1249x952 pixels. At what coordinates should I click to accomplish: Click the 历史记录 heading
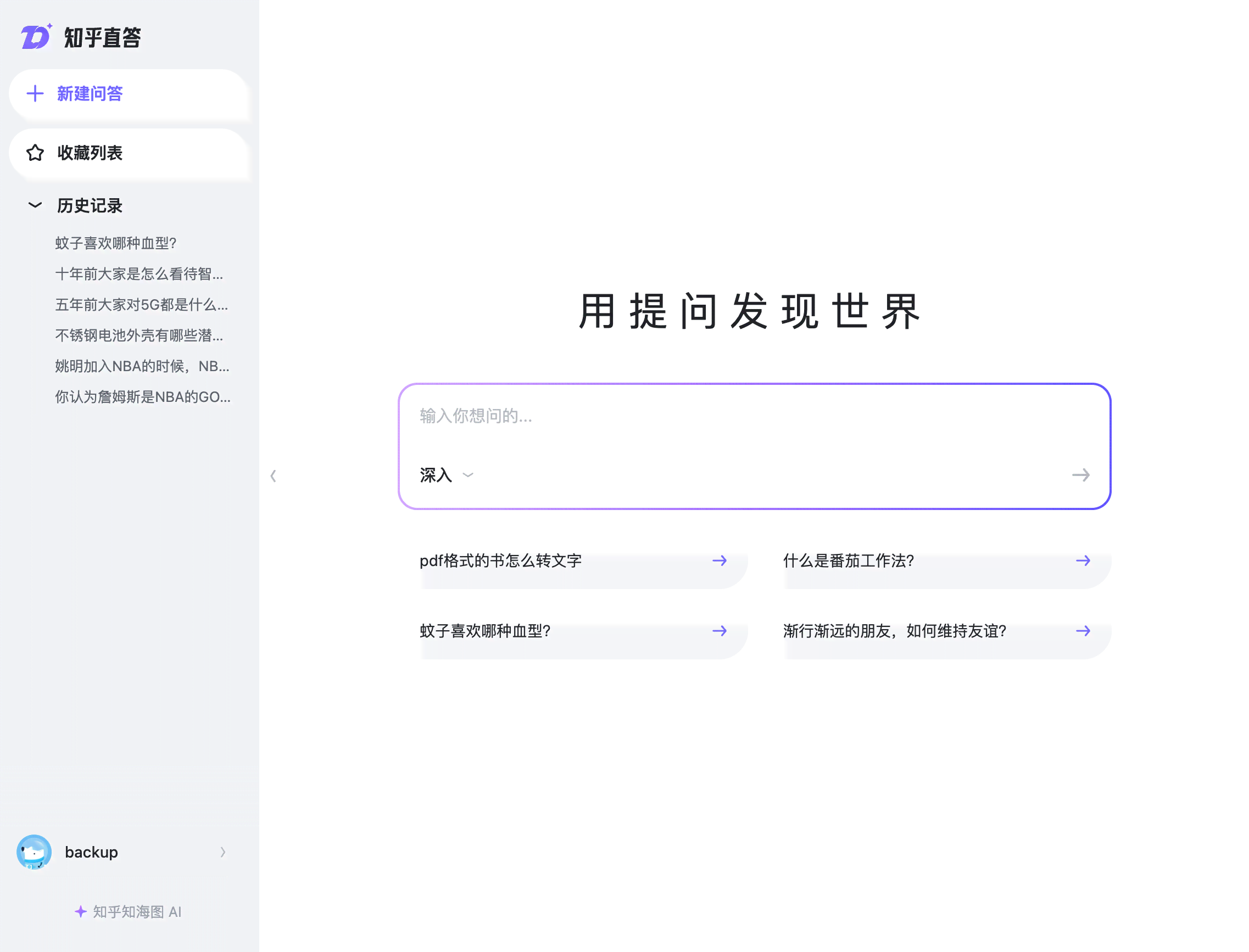[90, 205]
